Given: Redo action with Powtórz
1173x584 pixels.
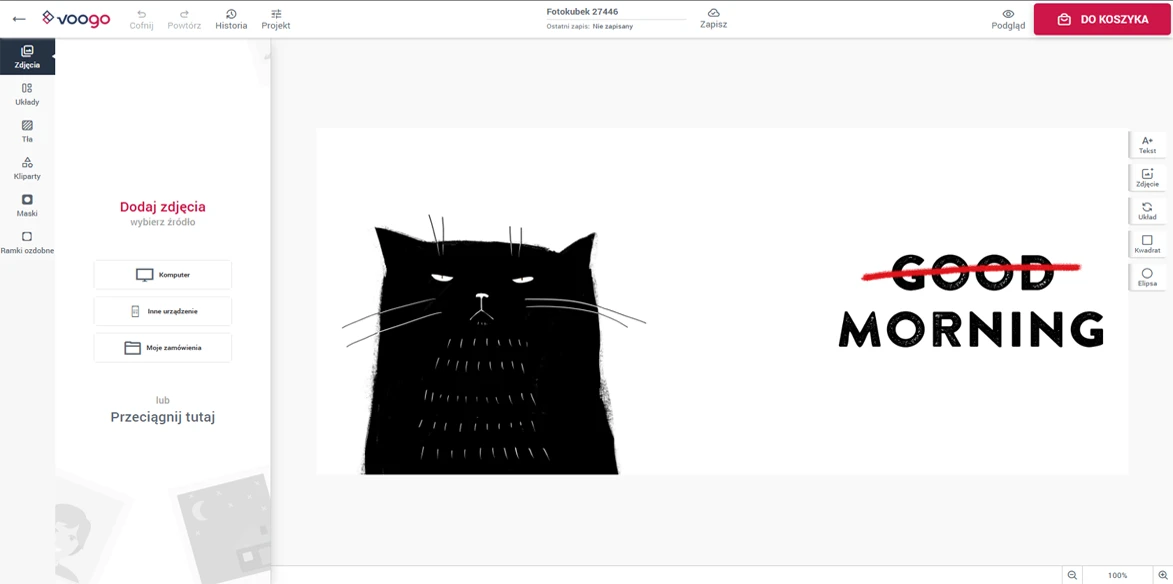Looking at the screenshot, I should click(184, 19).
